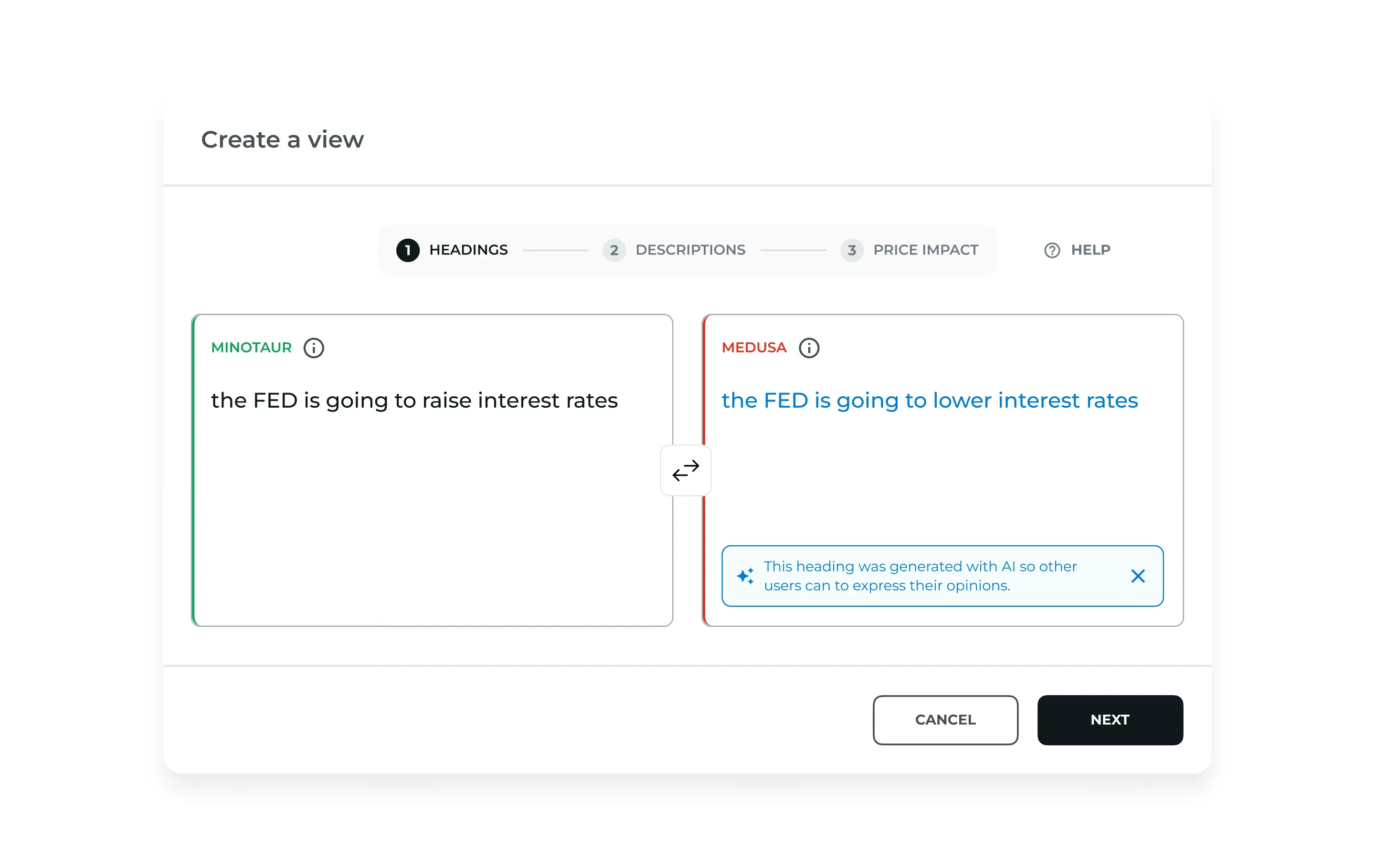Screen dimensions: 1375x868
Task: Click the Help question mark icon
Action: 1052,250
